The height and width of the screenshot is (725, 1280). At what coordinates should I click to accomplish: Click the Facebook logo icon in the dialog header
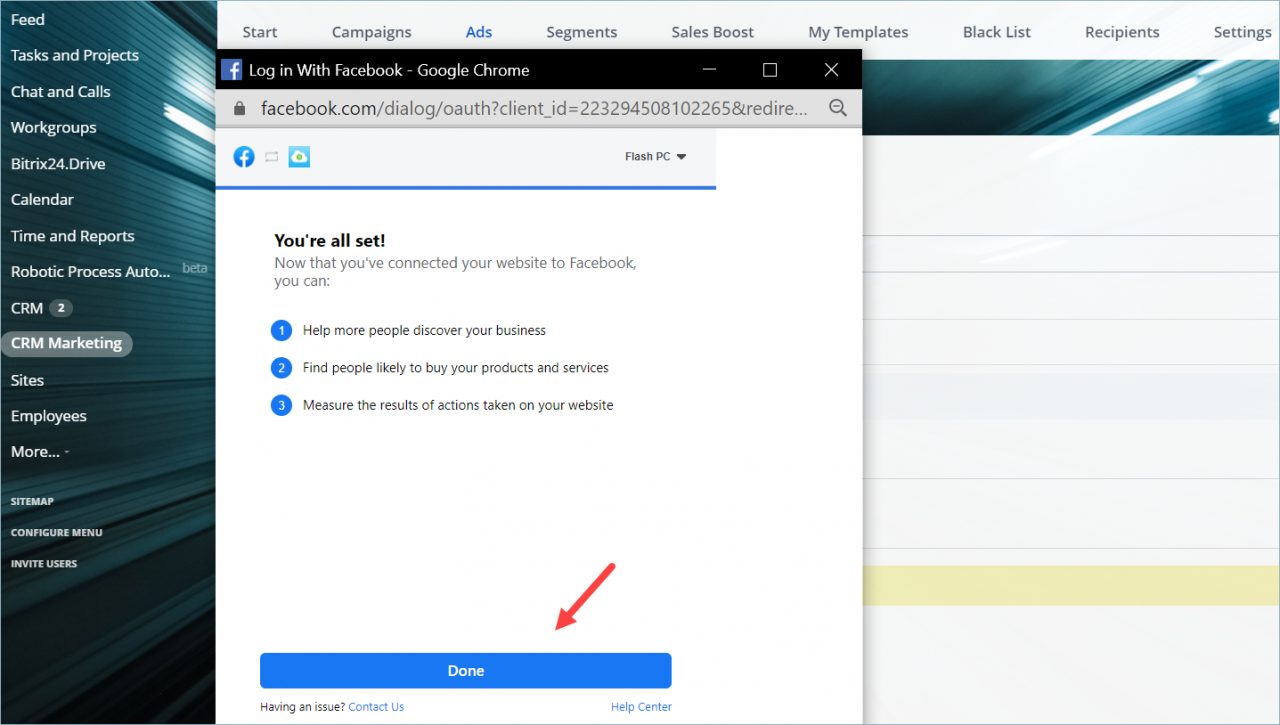[x=244, y=157]
